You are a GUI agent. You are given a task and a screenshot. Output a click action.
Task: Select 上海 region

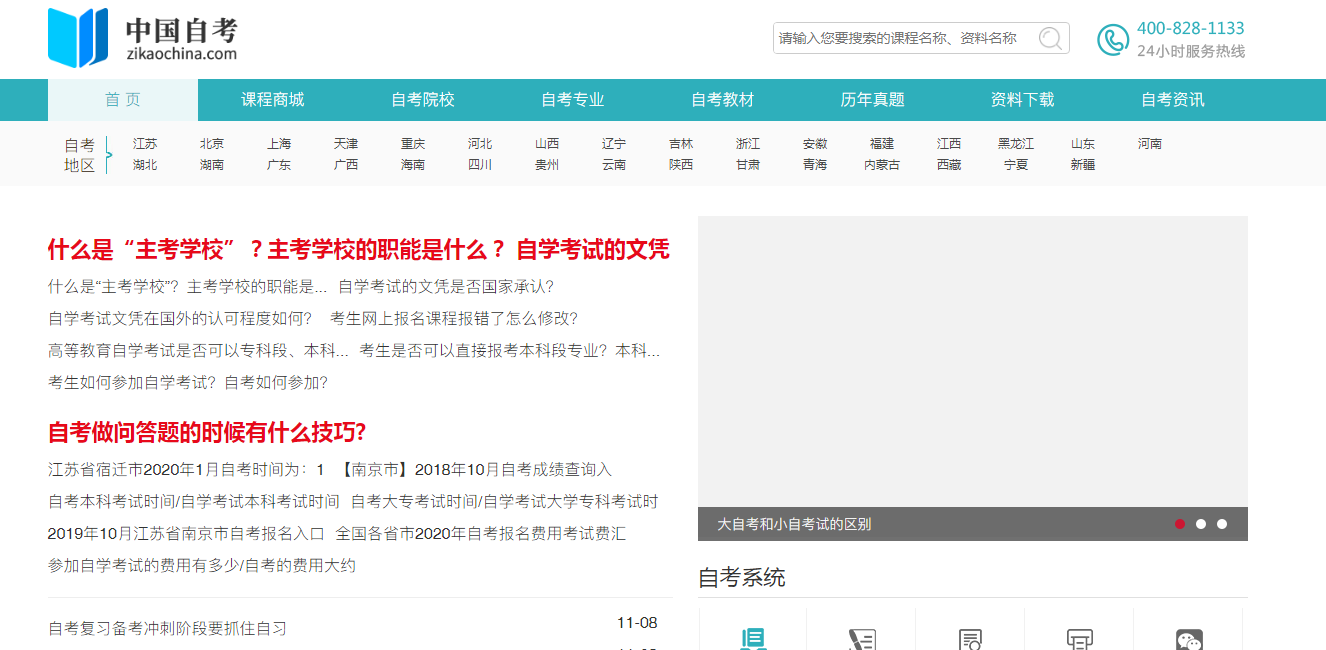coord(279,144)
